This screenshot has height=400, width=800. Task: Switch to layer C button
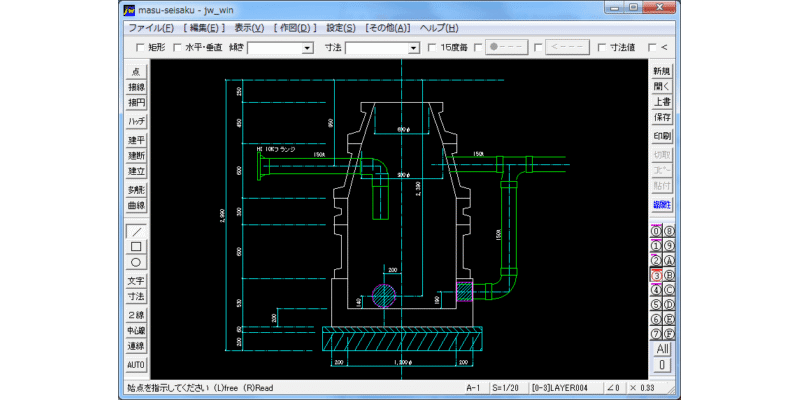(x=669, y=290)
